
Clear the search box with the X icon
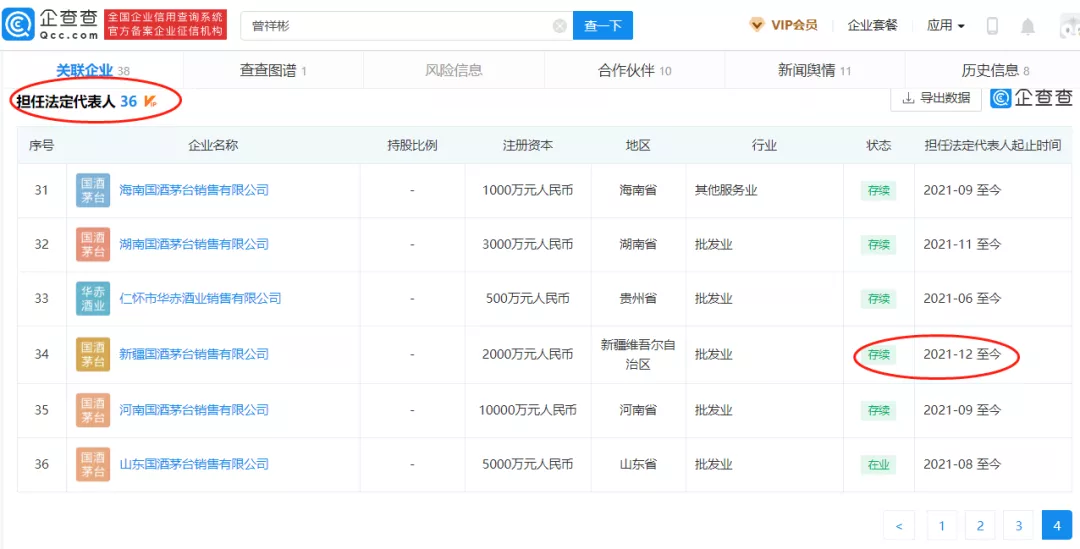click(x=559, y=26)
